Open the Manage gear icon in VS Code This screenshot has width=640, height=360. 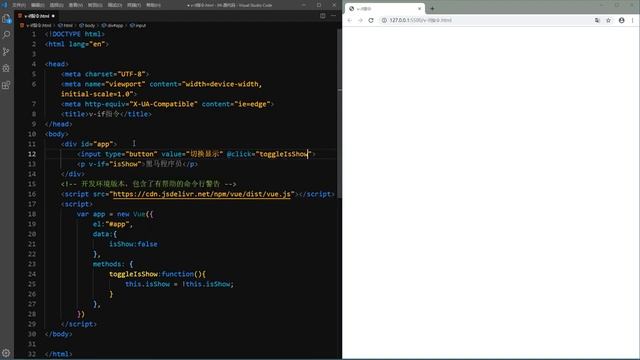[6, 353]
